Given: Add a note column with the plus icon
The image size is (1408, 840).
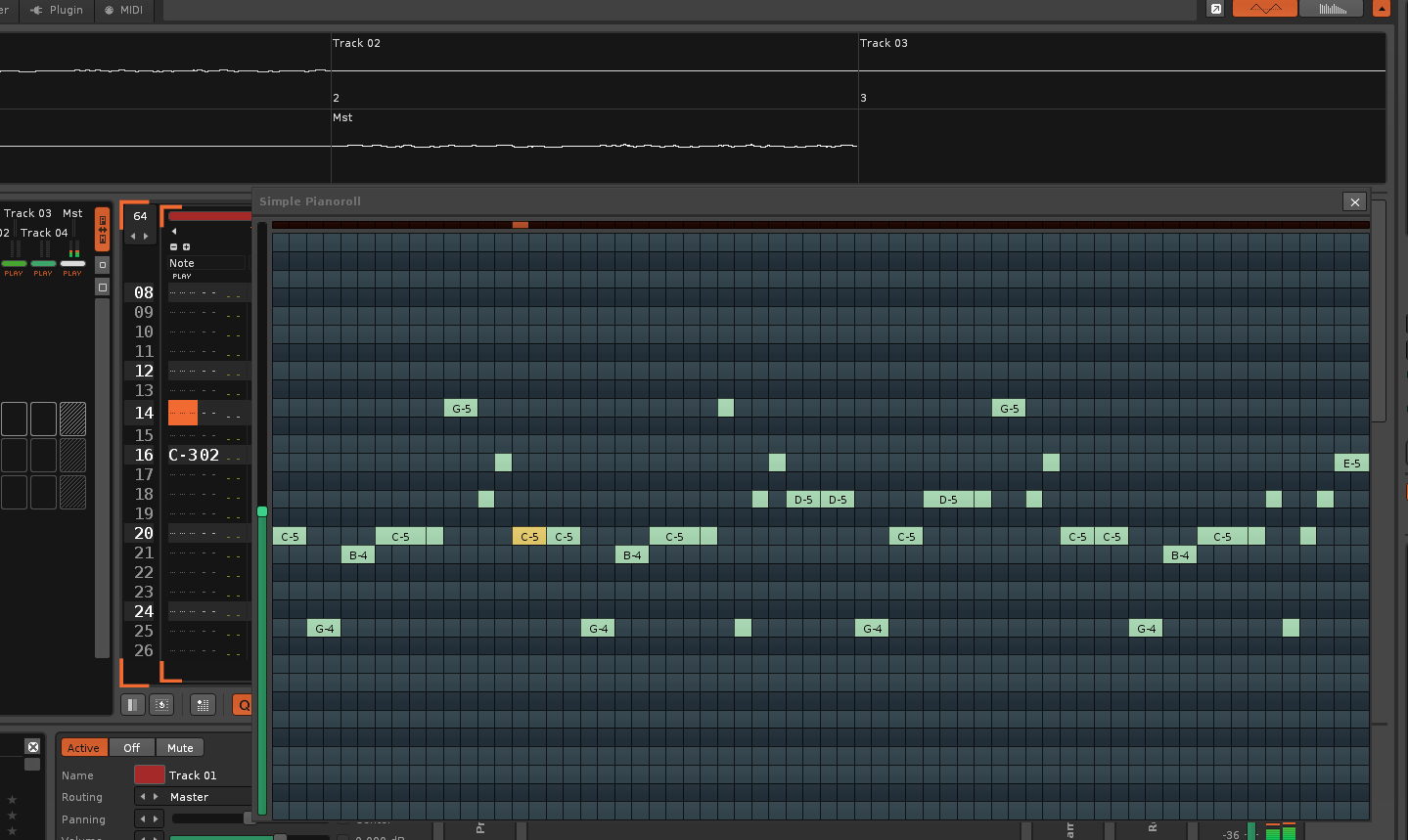Looking at the screenshot, I should point(186,246).
